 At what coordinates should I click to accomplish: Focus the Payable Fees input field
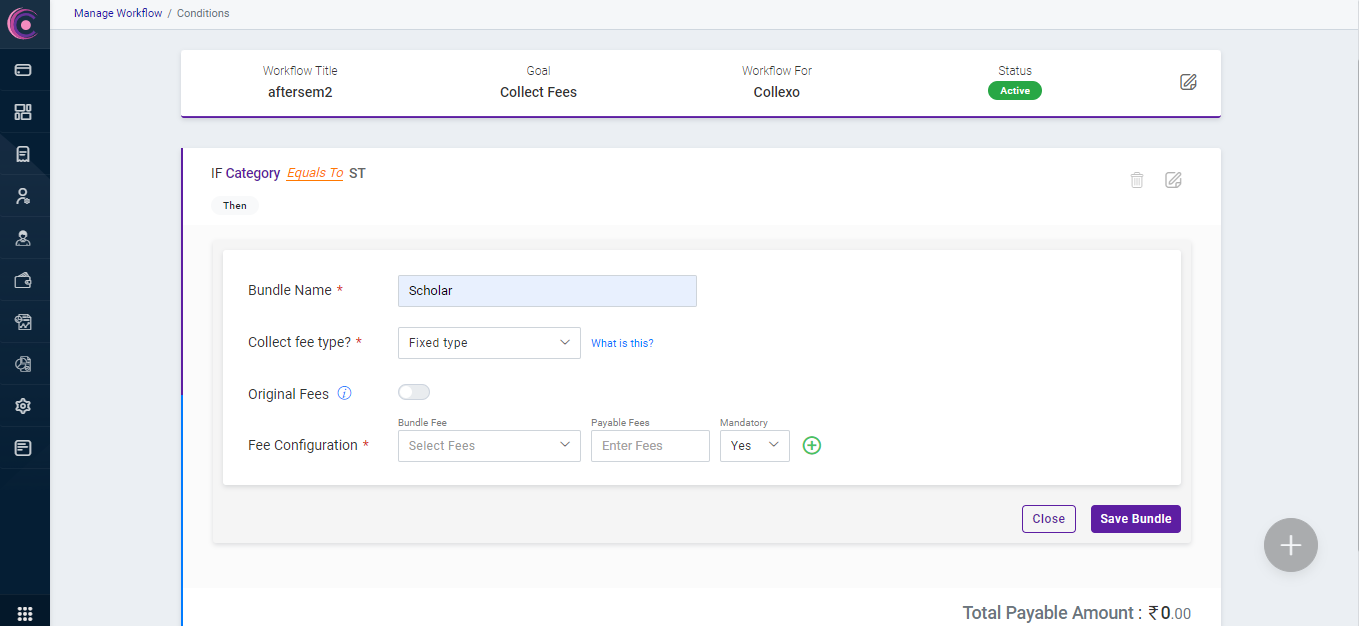tap(650, 446)
